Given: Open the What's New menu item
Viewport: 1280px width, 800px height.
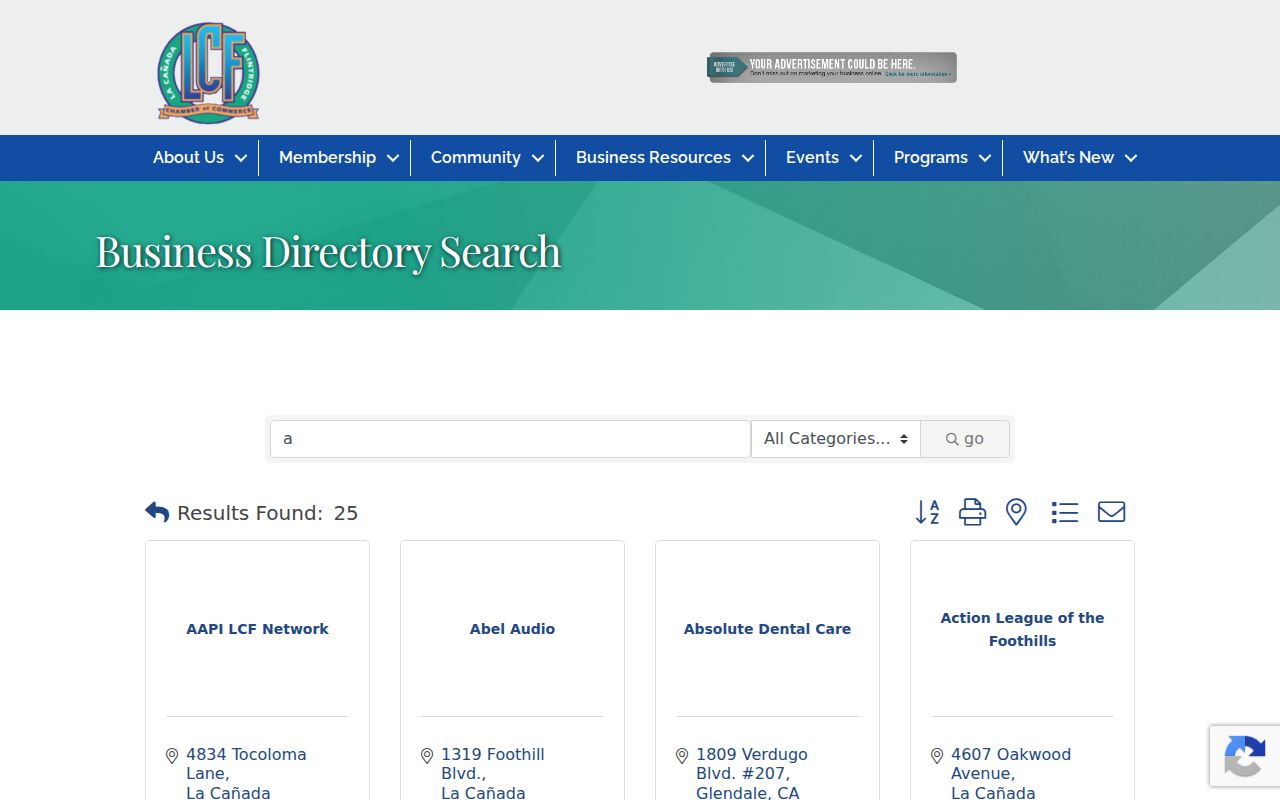Looking at the screenshot, I should click(1068, 157).
